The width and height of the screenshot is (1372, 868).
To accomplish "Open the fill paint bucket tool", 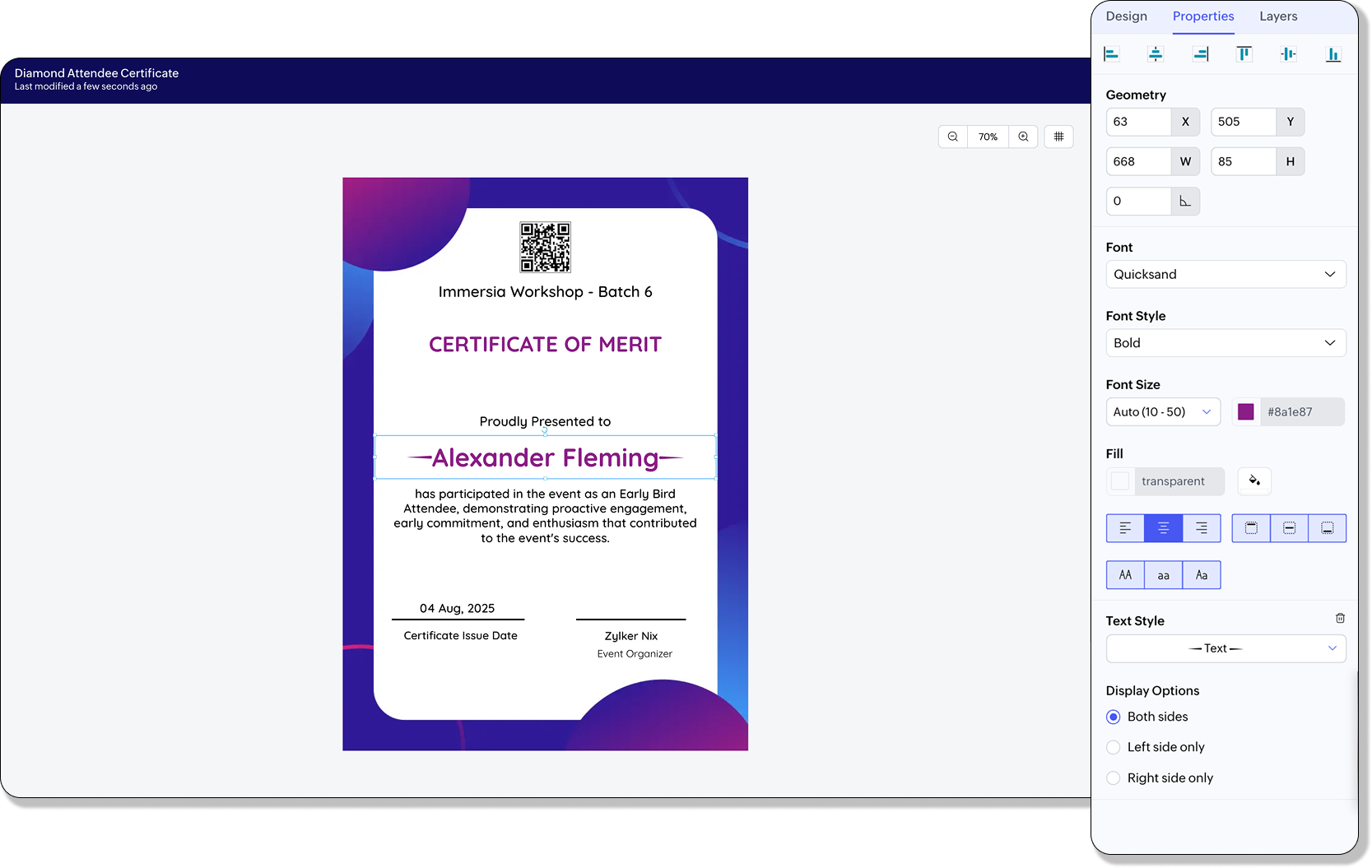I will (x=1254, y=481).
